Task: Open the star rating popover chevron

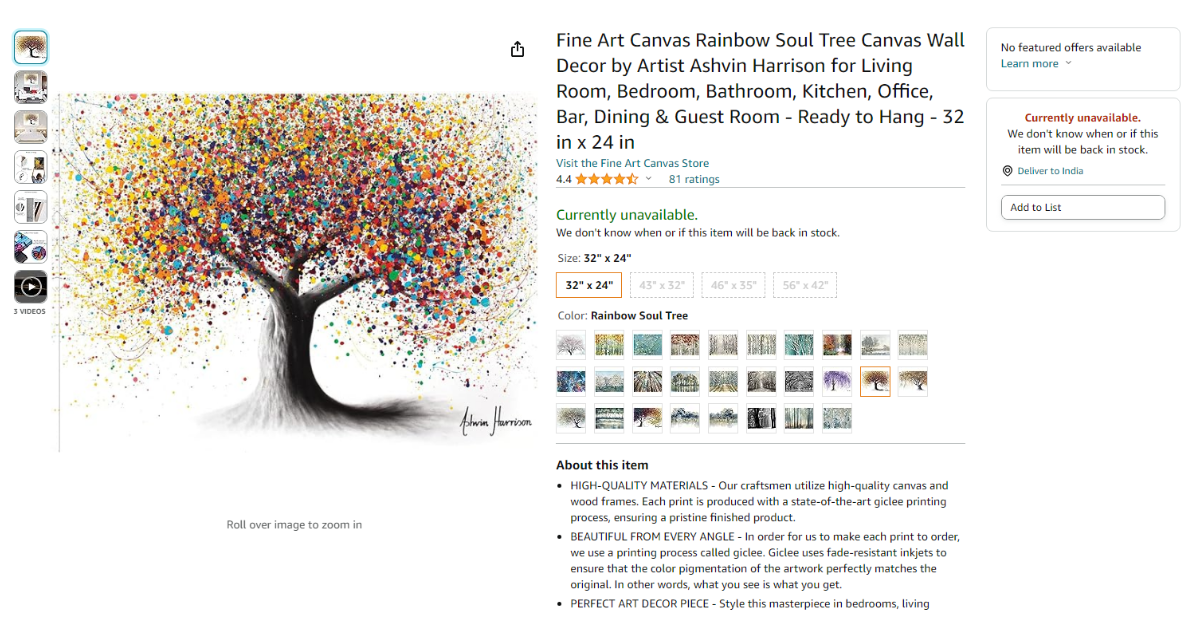Action: tap(648, 179)
